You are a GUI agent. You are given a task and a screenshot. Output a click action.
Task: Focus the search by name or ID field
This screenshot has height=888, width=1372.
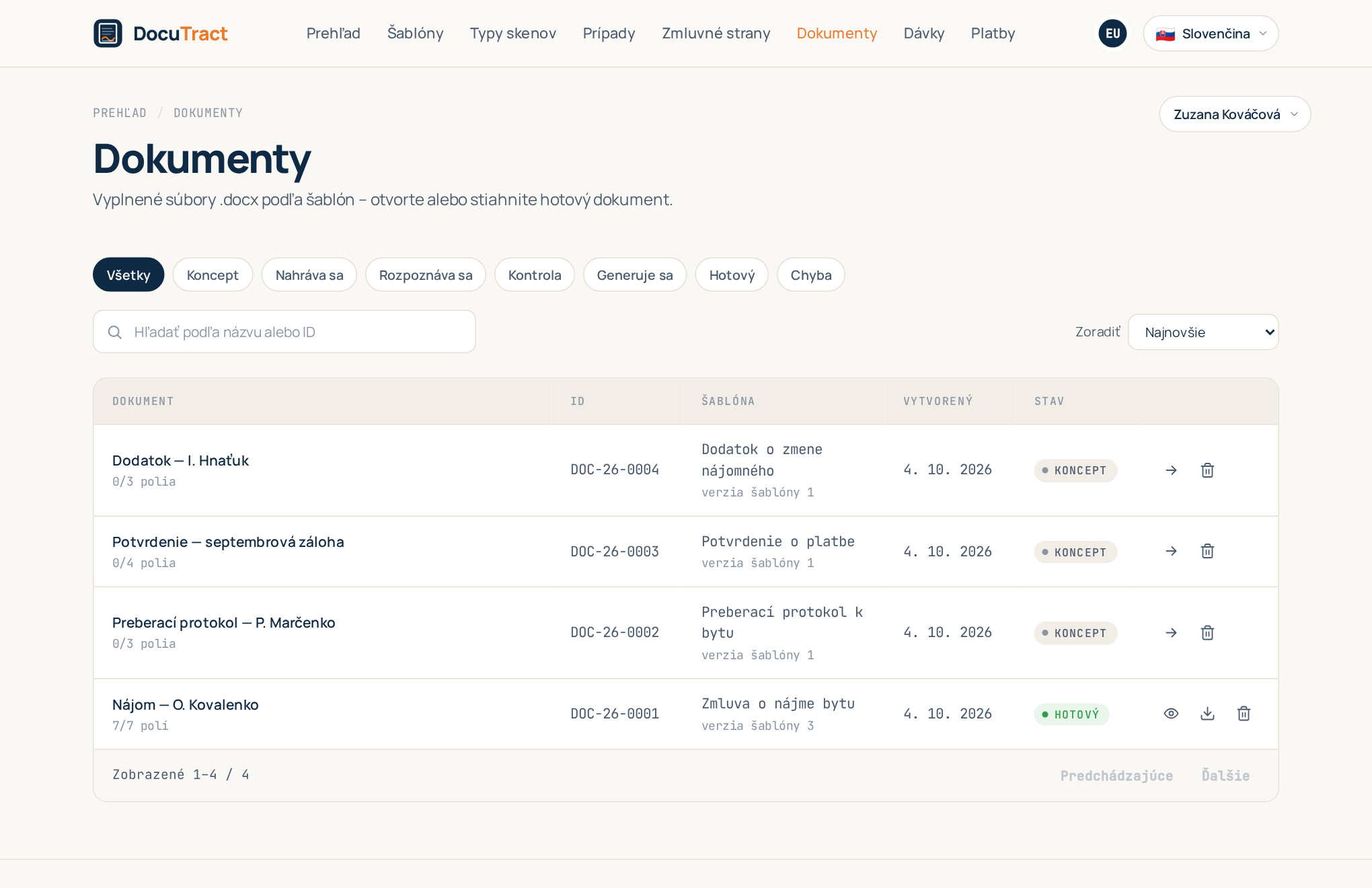point(284,332)
